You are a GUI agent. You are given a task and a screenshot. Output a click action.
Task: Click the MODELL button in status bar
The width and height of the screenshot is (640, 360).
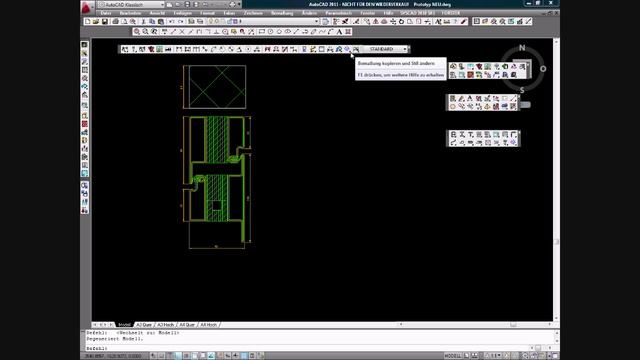pos(453,356)
